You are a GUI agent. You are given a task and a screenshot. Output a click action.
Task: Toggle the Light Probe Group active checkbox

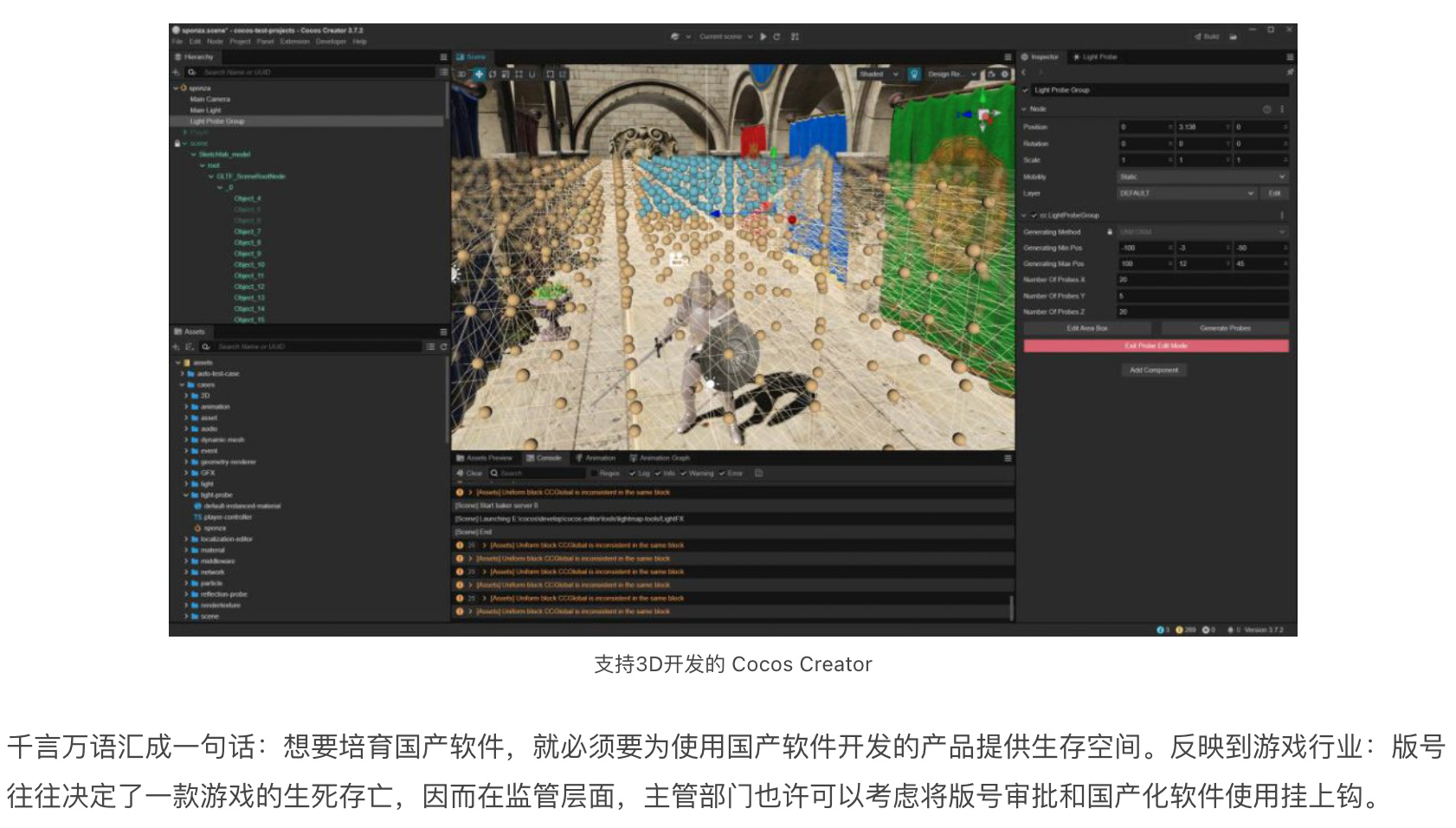pos(1027,90)
